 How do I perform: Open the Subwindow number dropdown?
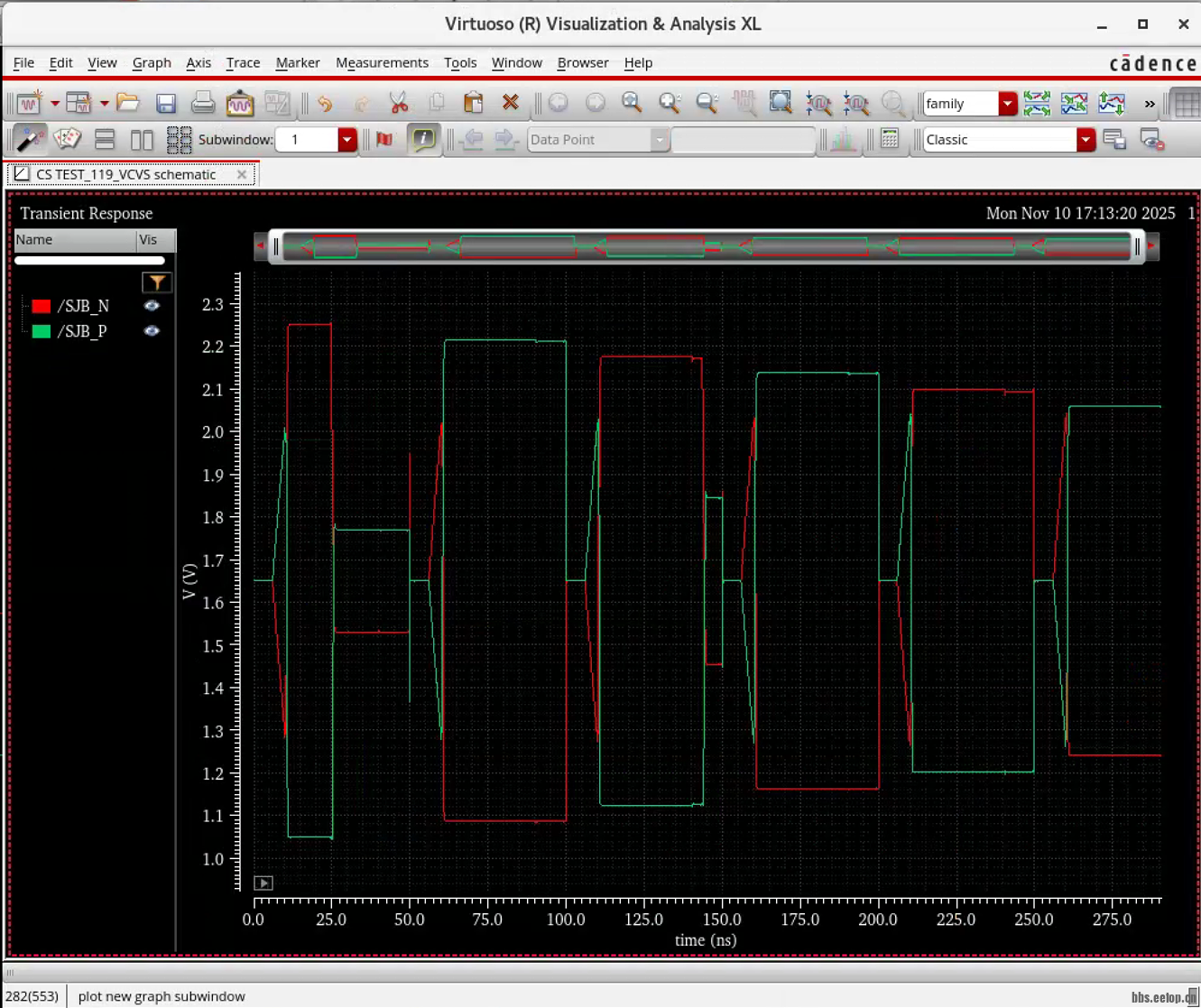pos(347,140)
